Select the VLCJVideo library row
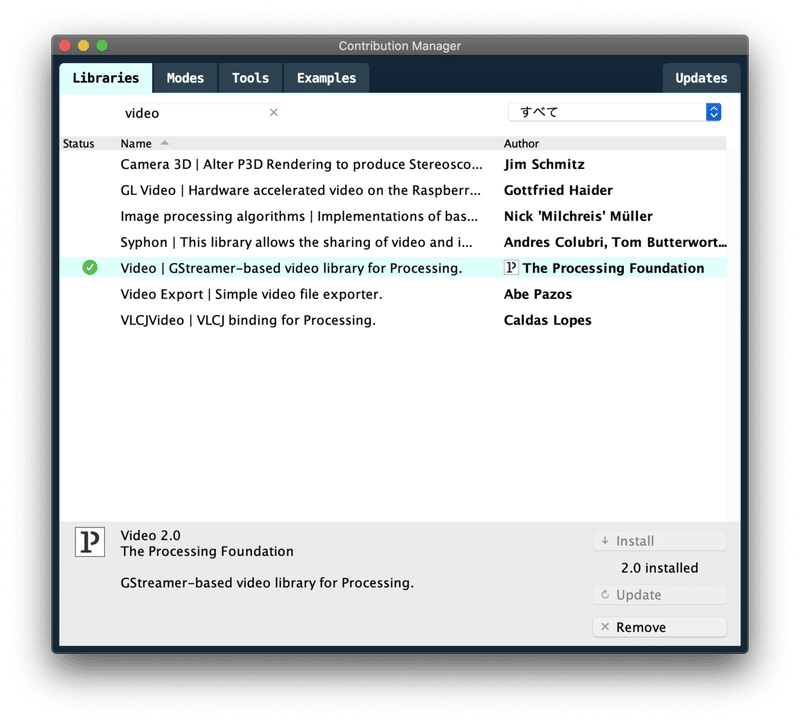The height and width of the screenshot is (722, 800). 393,320
